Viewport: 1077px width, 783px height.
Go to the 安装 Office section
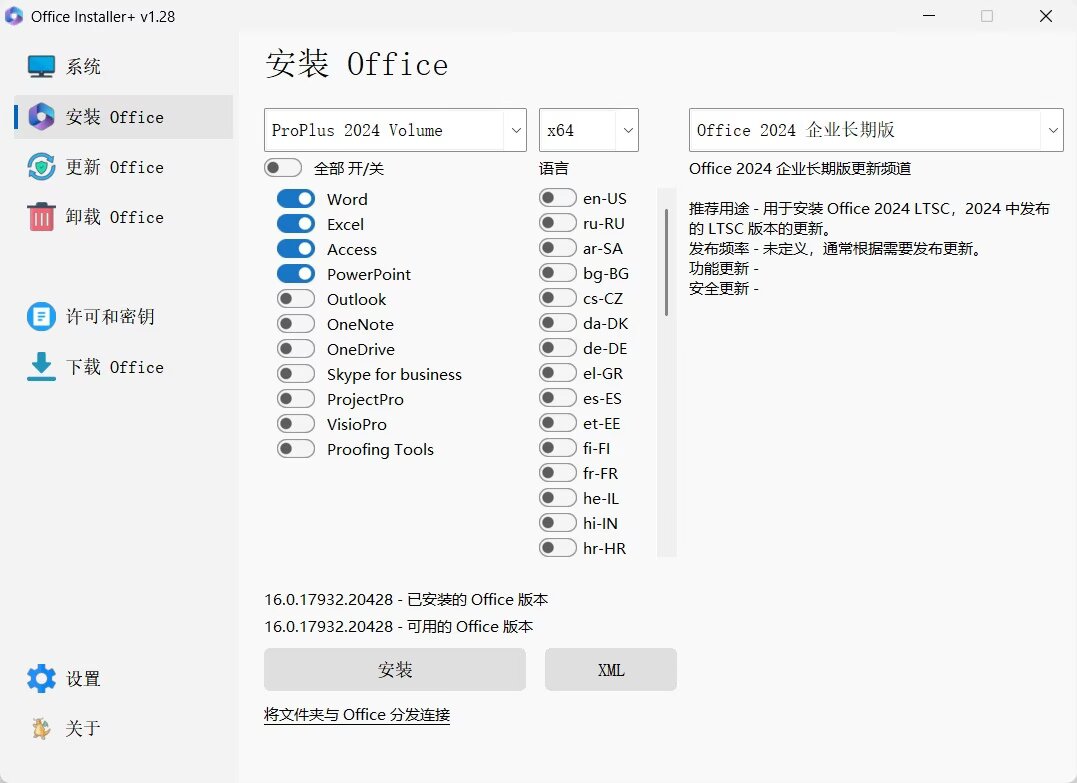[124, 117]
